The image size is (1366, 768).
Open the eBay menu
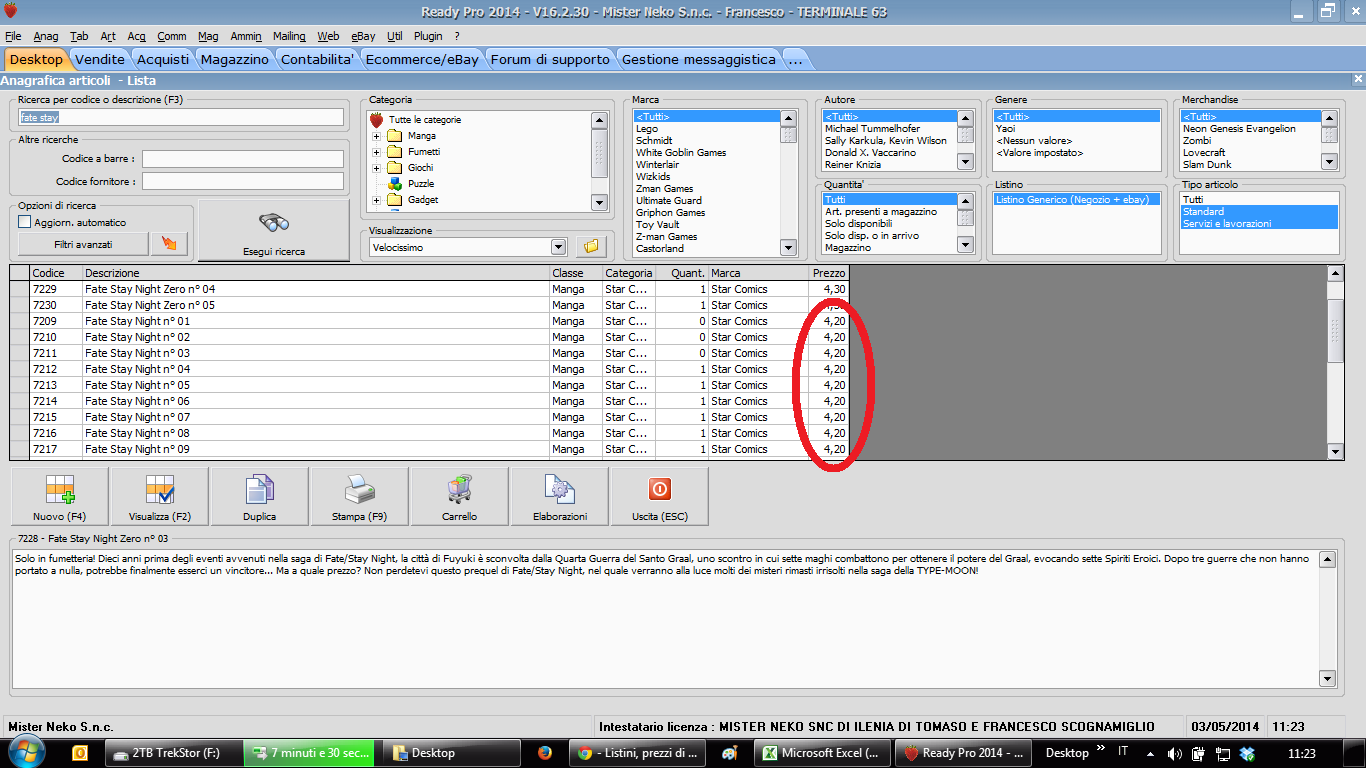coord(363,36)
